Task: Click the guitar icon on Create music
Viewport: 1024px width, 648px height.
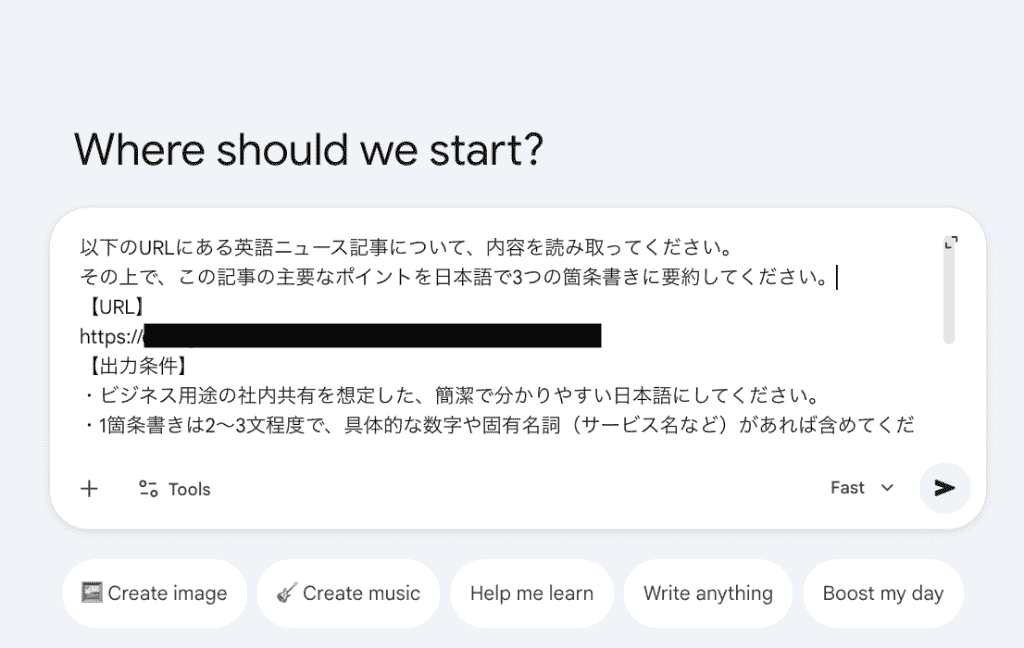Action: 287,593
